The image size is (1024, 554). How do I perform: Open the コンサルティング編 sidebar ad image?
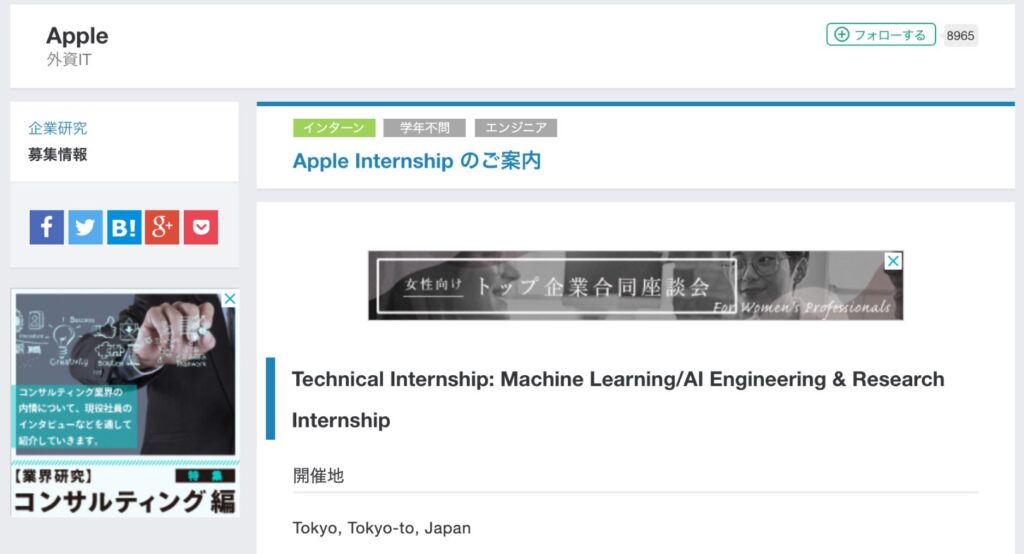[x=125, y=403]
